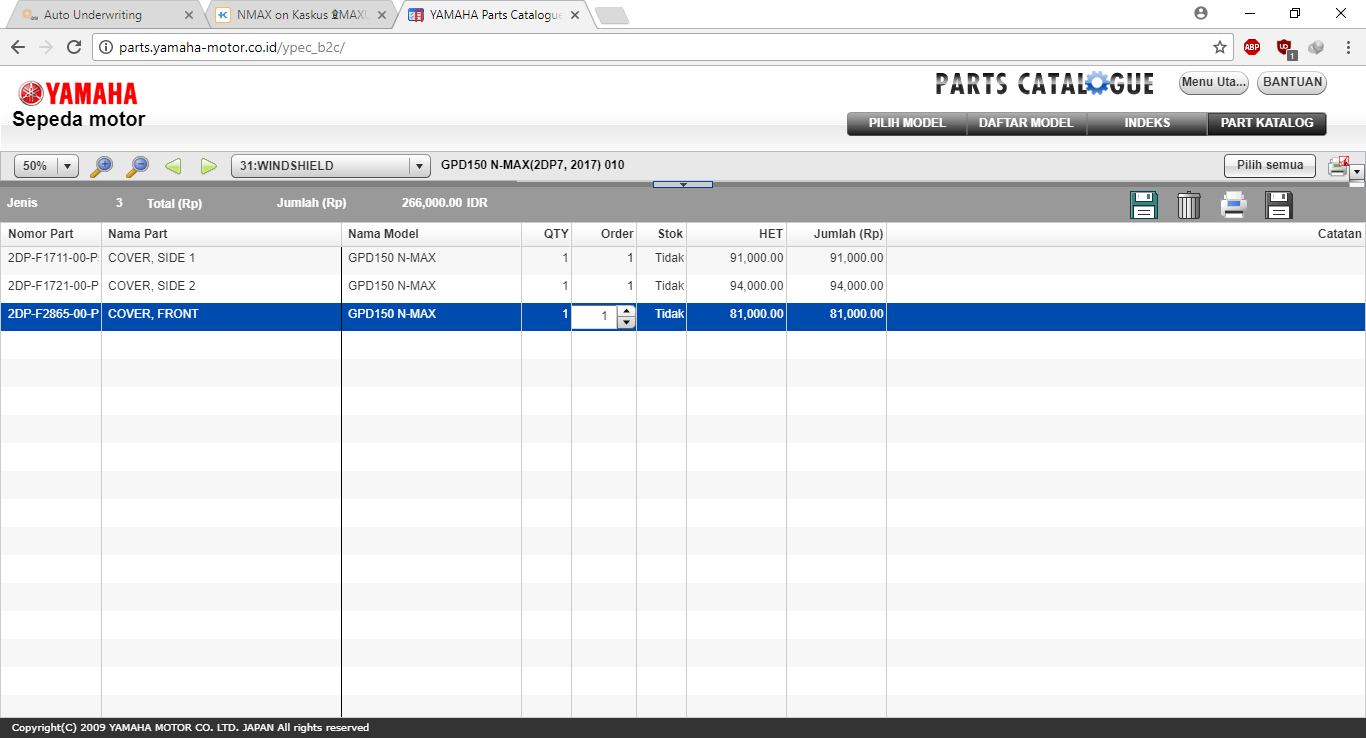The image size is (1366, 738).
Task: Click the 266,000.00 IDR total amount
Action: (444, 203)
